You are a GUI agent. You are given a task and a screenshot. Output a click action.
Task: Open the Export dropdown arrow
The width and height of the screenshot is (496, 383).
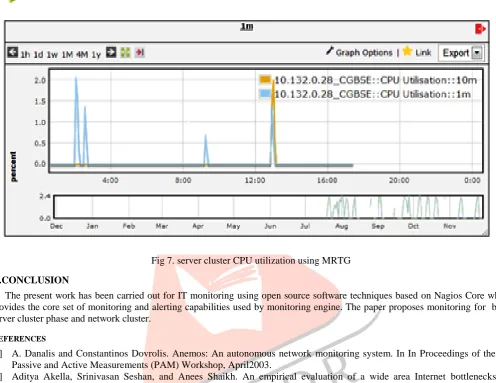pos(477,53)
